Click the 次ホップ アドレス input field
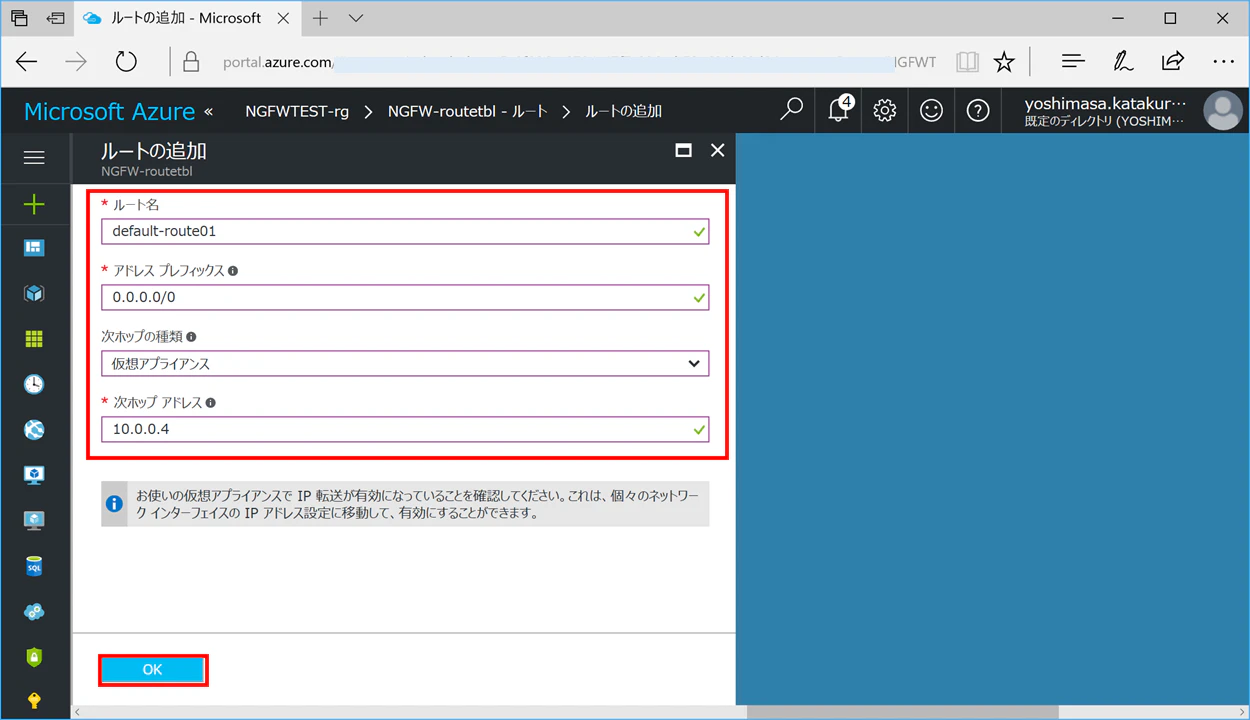Viewport: 1250px width, 720px height. point(405,429)
